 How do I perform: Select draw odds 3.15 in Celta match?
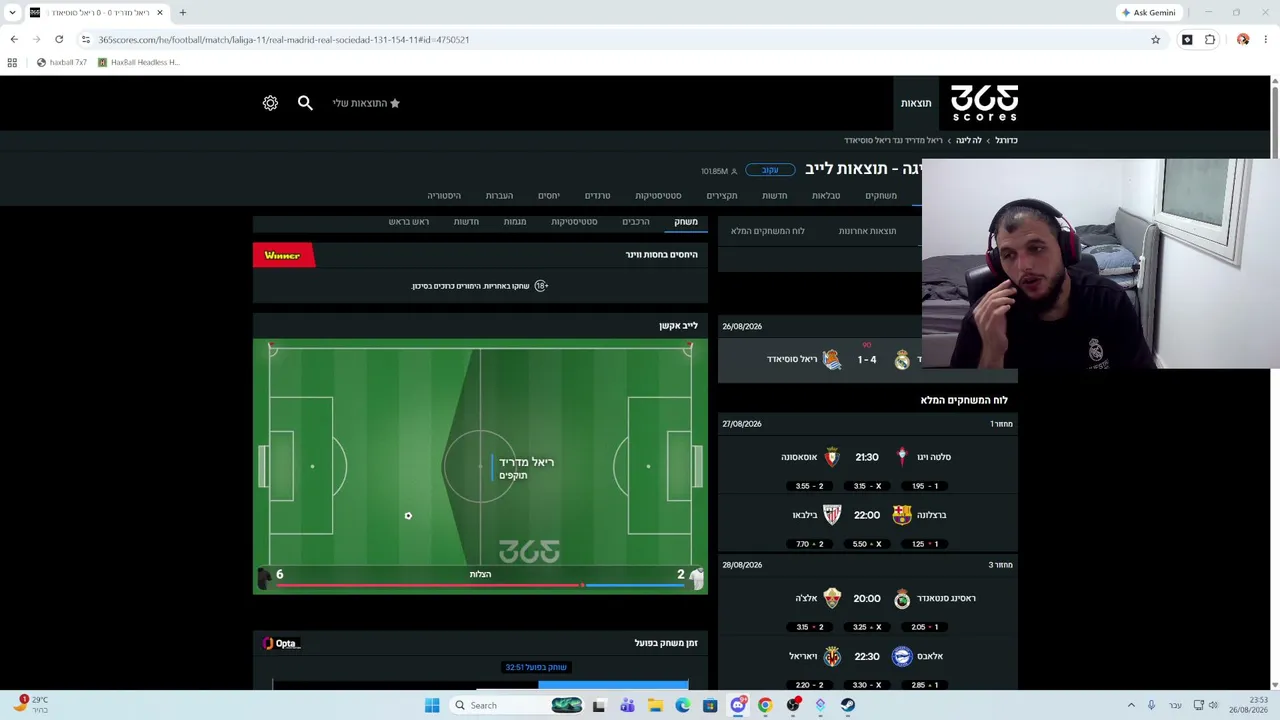(867, 486)
